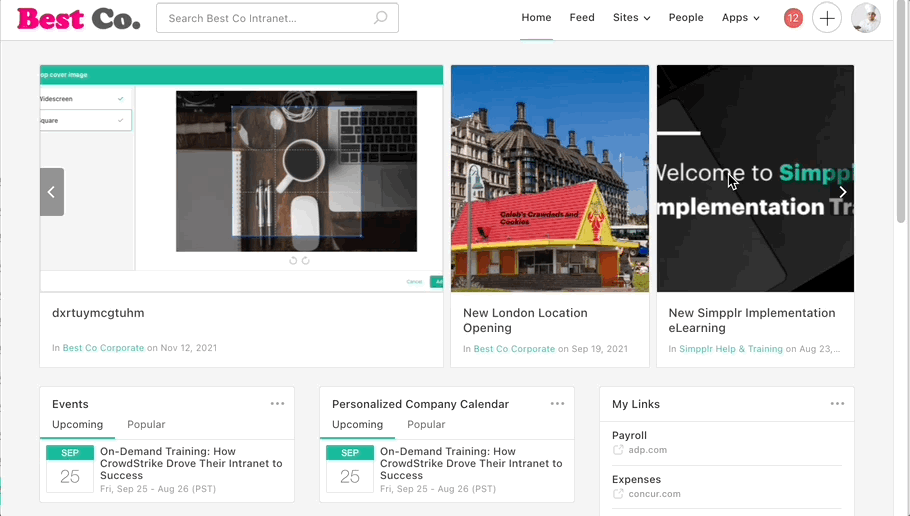Open Personalized Company Calendar three-dot menu
This screenshot has height=516, width=910.
pos(557,404)
